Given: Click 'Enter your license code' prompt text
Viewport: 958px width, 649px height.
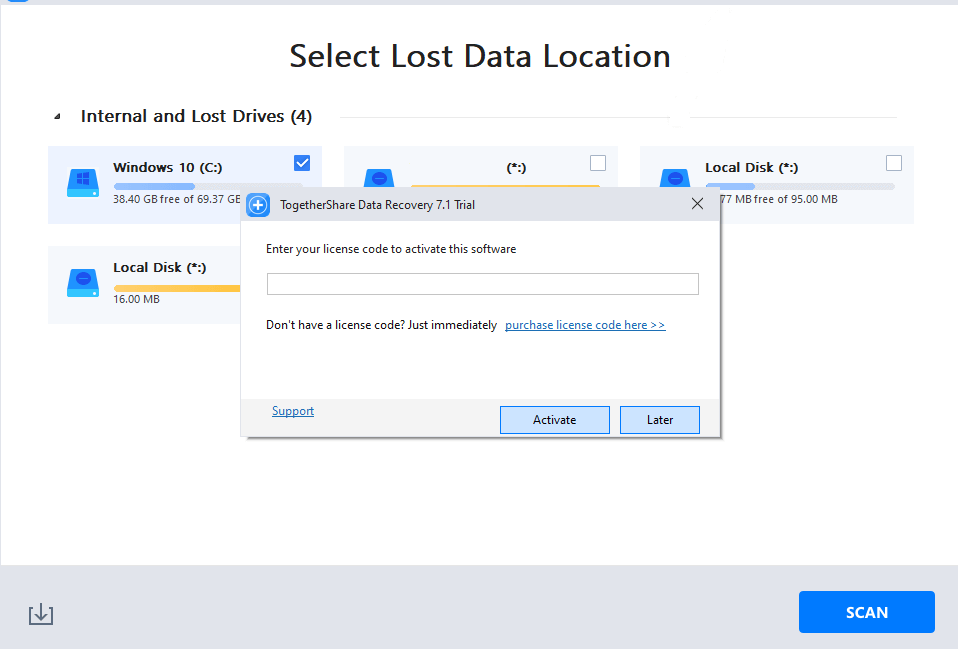Looking at the screenshot, I should tap(391, 249).
